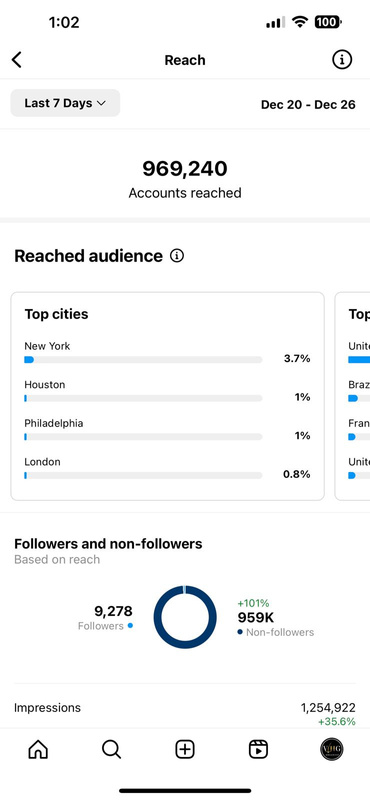Expand the Last 7 Days dropdown
Viewport: 370px width, 800px height.
(65, 103)
